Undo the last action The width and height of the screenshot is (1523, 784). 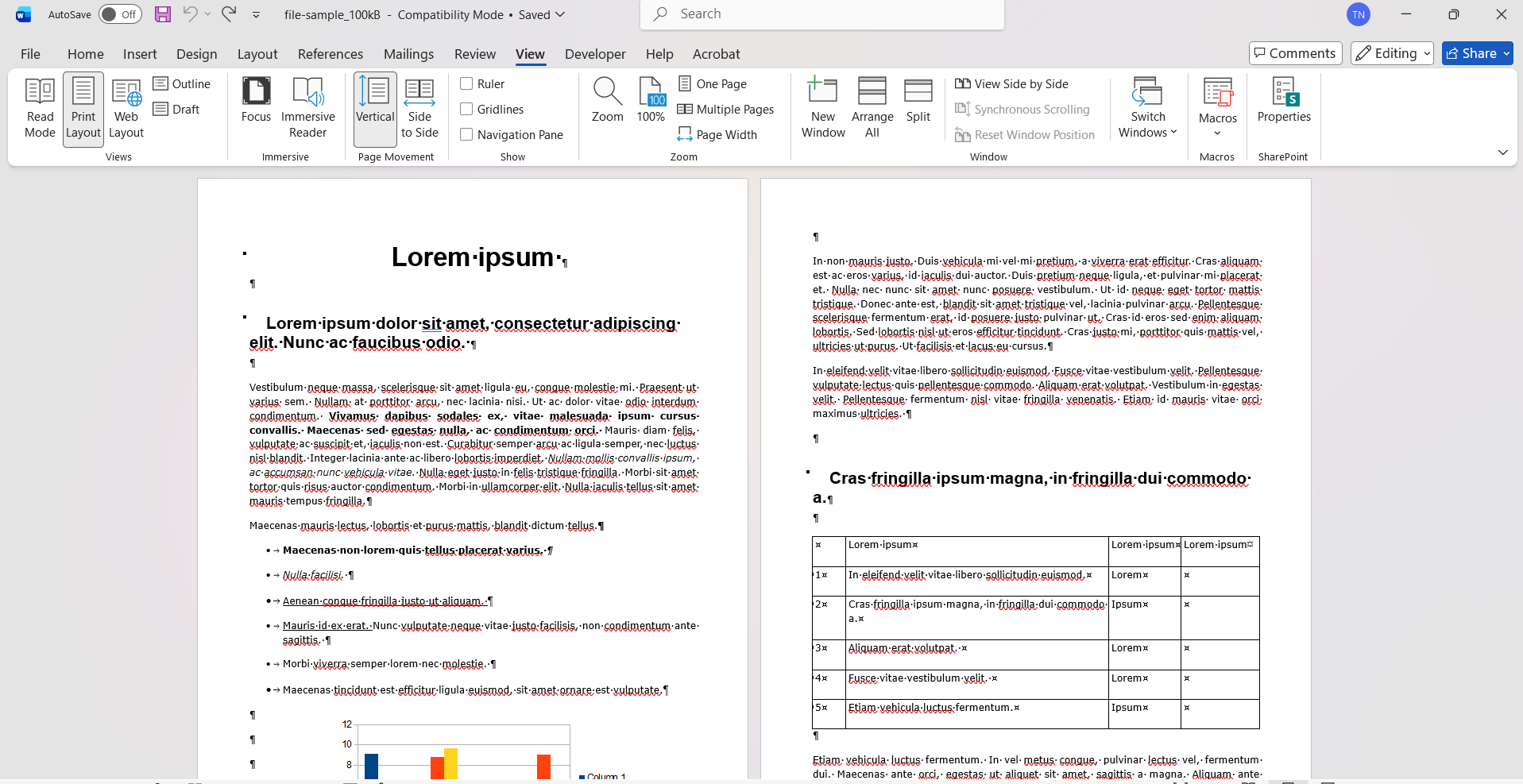(190, 14)
